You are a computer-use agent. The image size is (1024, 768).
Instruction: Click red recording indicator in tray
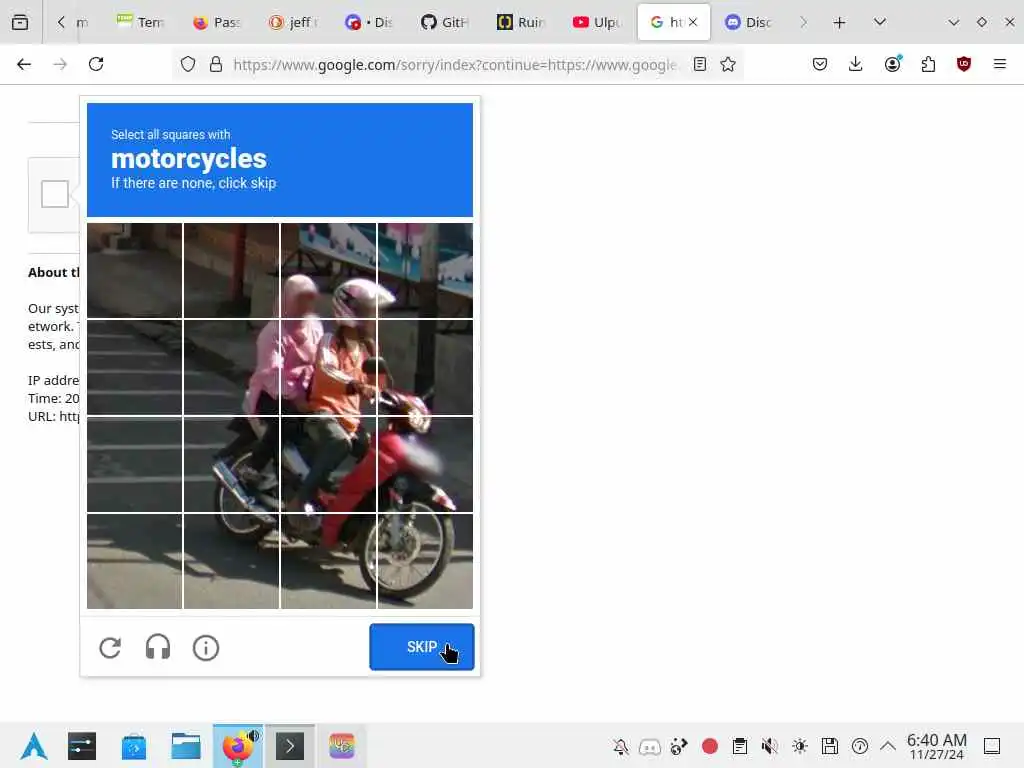tap(710, 746)
